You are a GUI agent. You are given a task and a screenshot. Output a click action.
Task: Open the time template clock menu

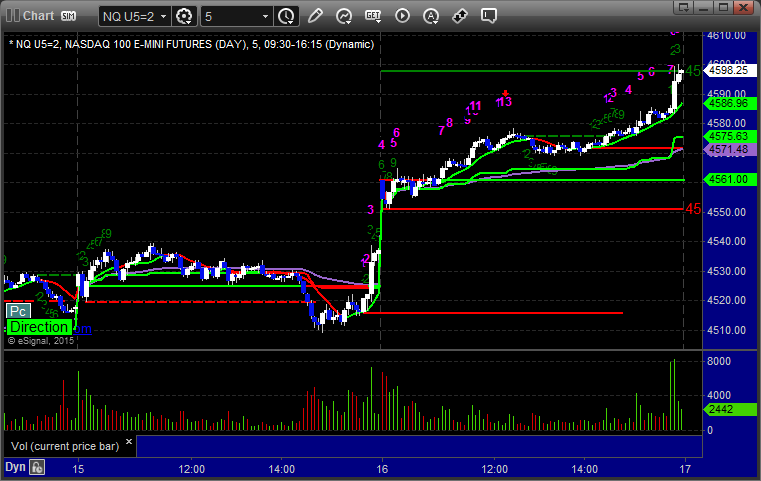pyautogui.click(x=286, y=17)
